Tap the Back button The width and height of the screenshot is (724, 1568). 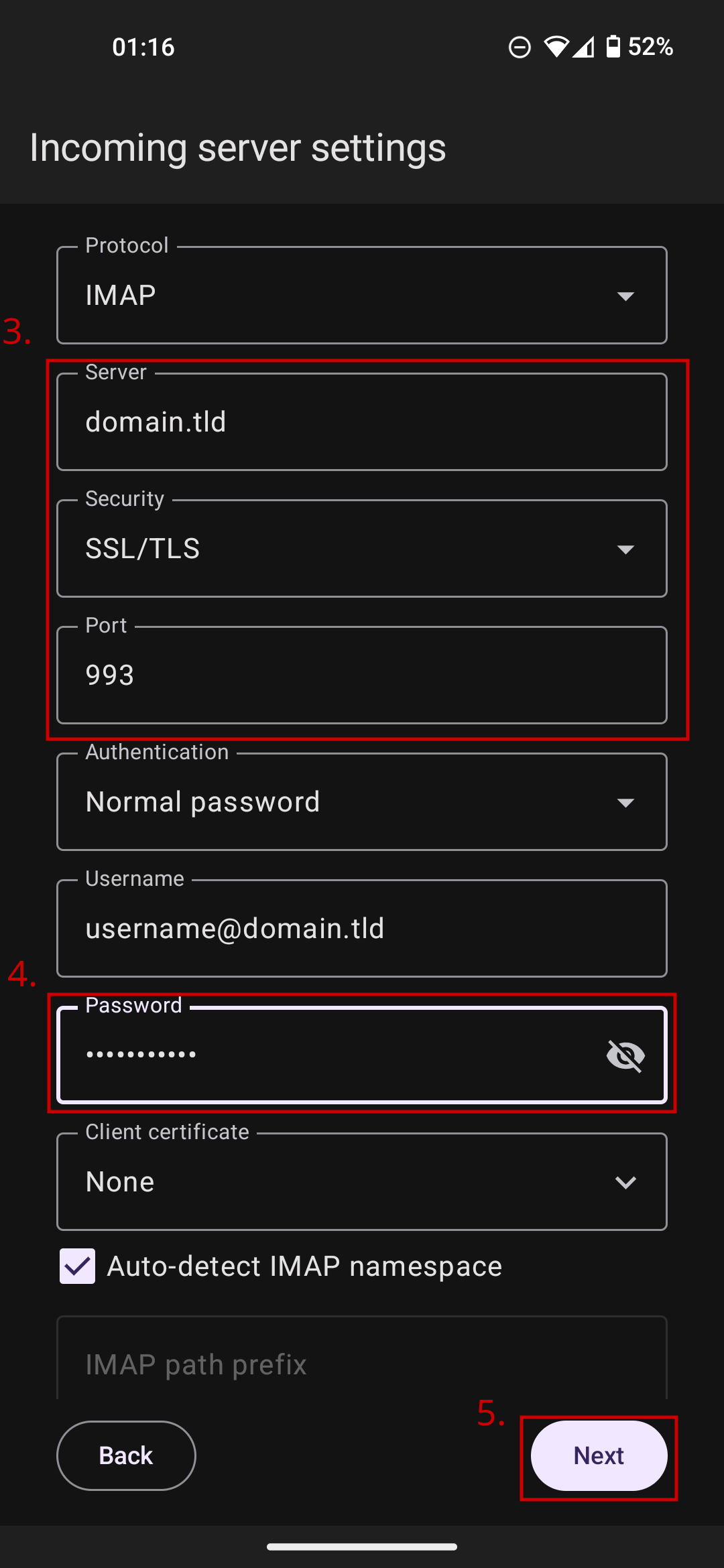[126, 1455]
